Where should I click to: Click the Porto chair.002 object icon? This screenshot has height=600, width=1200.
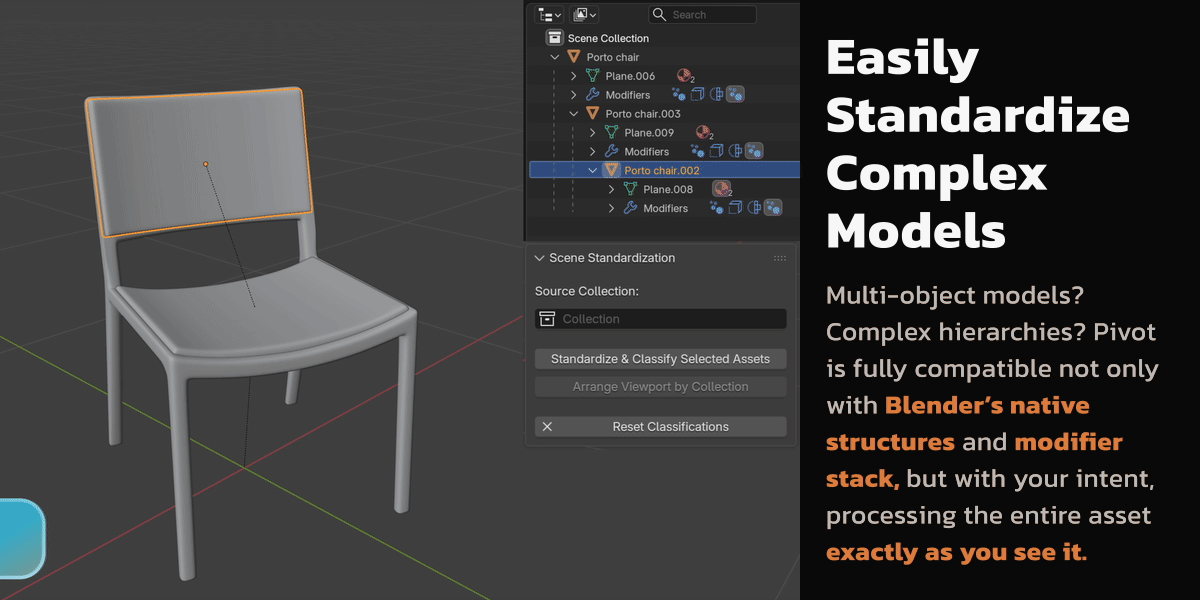pyautogui.click(x=611, y=170)
